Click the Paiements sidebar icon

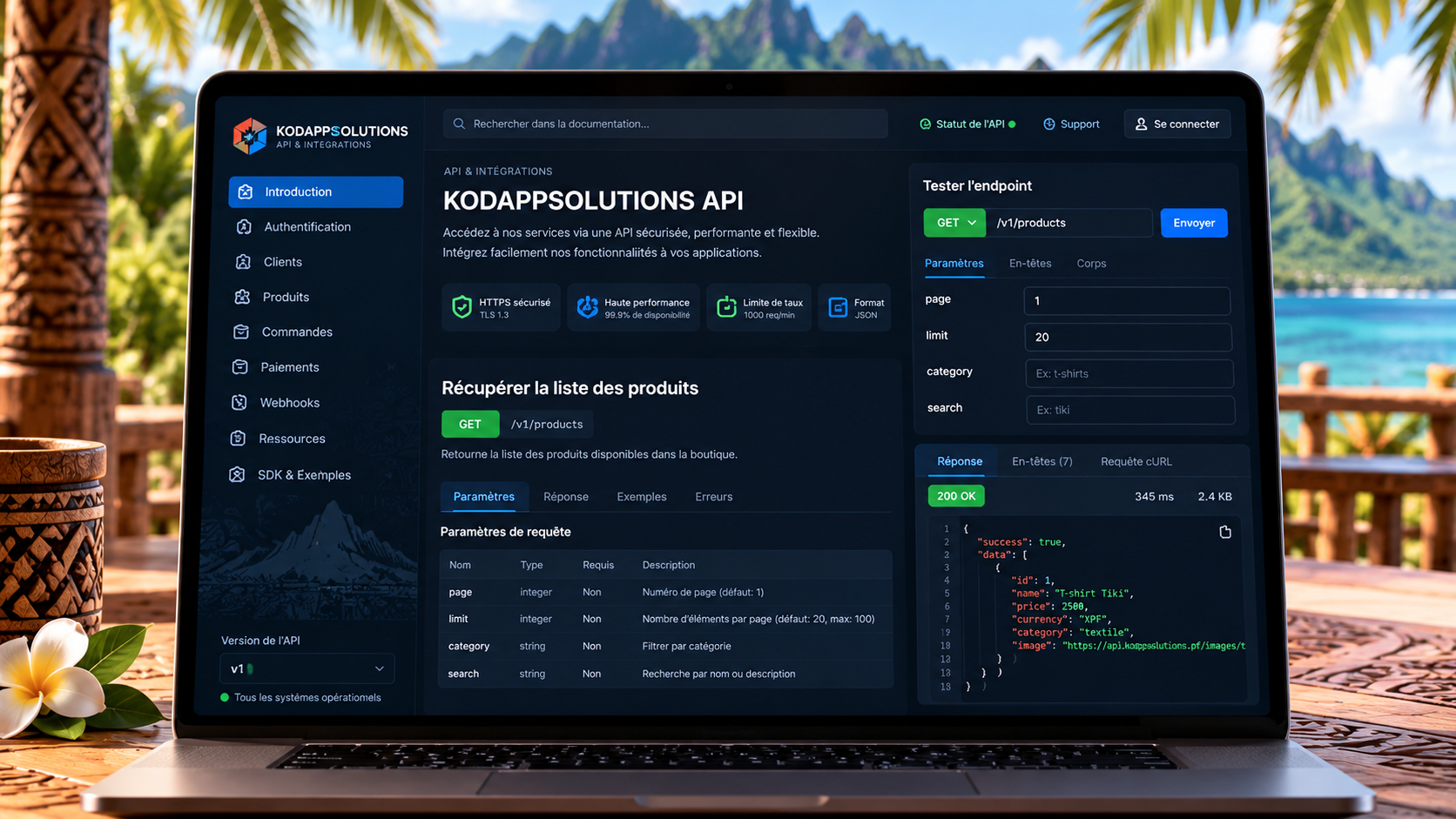tap(240, 367)
